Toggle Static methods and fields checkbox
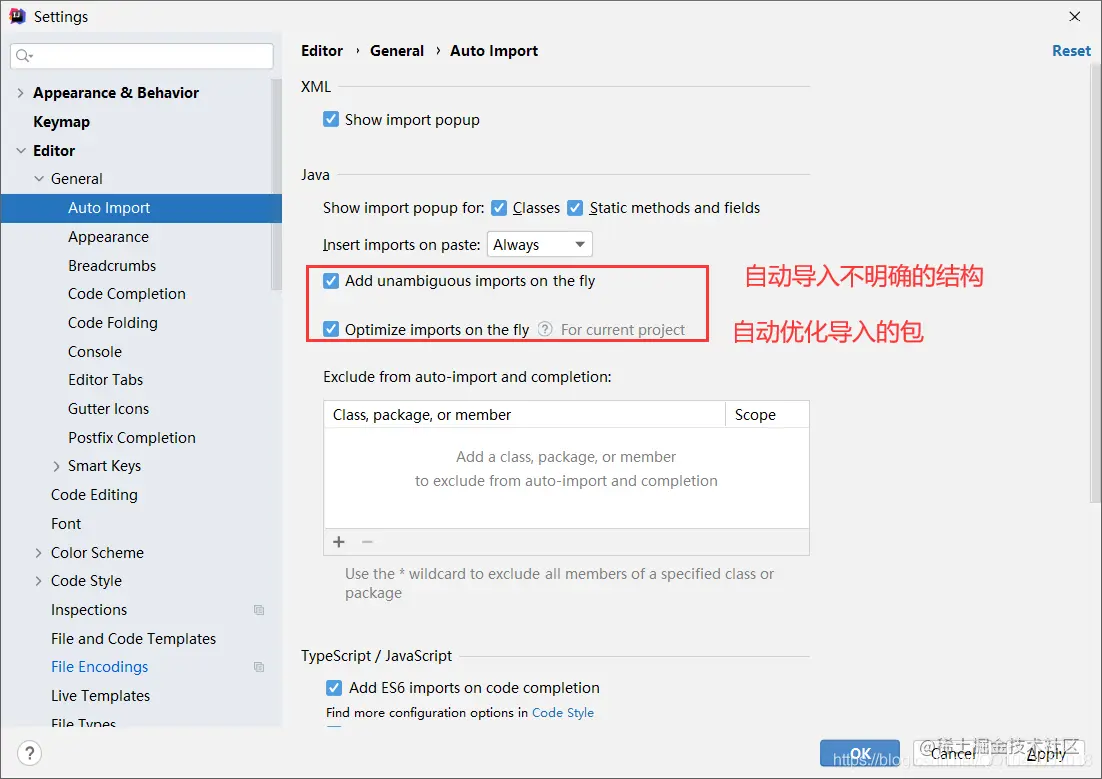 click(575, 208)
